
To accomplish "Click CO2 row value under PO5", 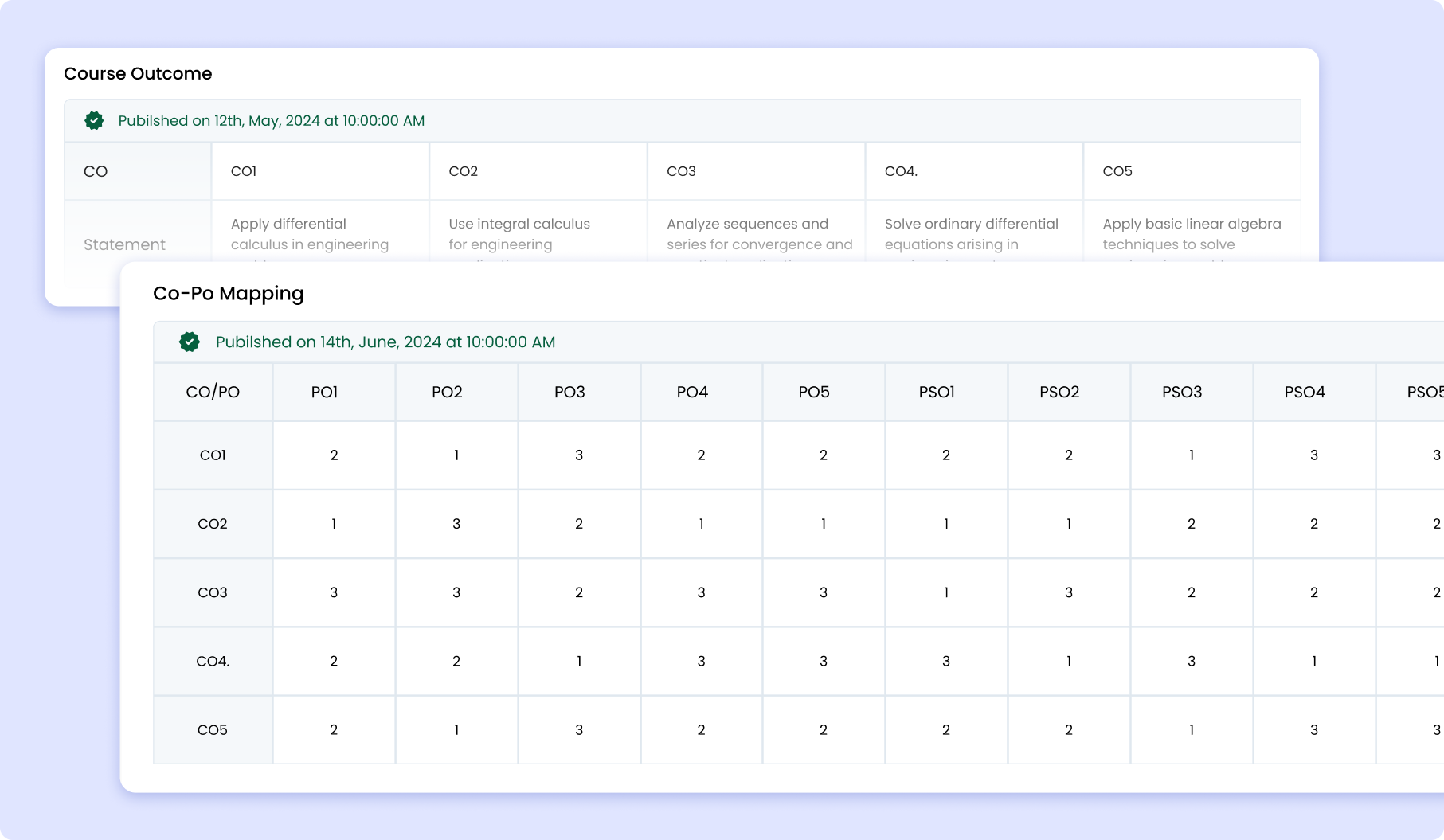I will coord(824,524).
